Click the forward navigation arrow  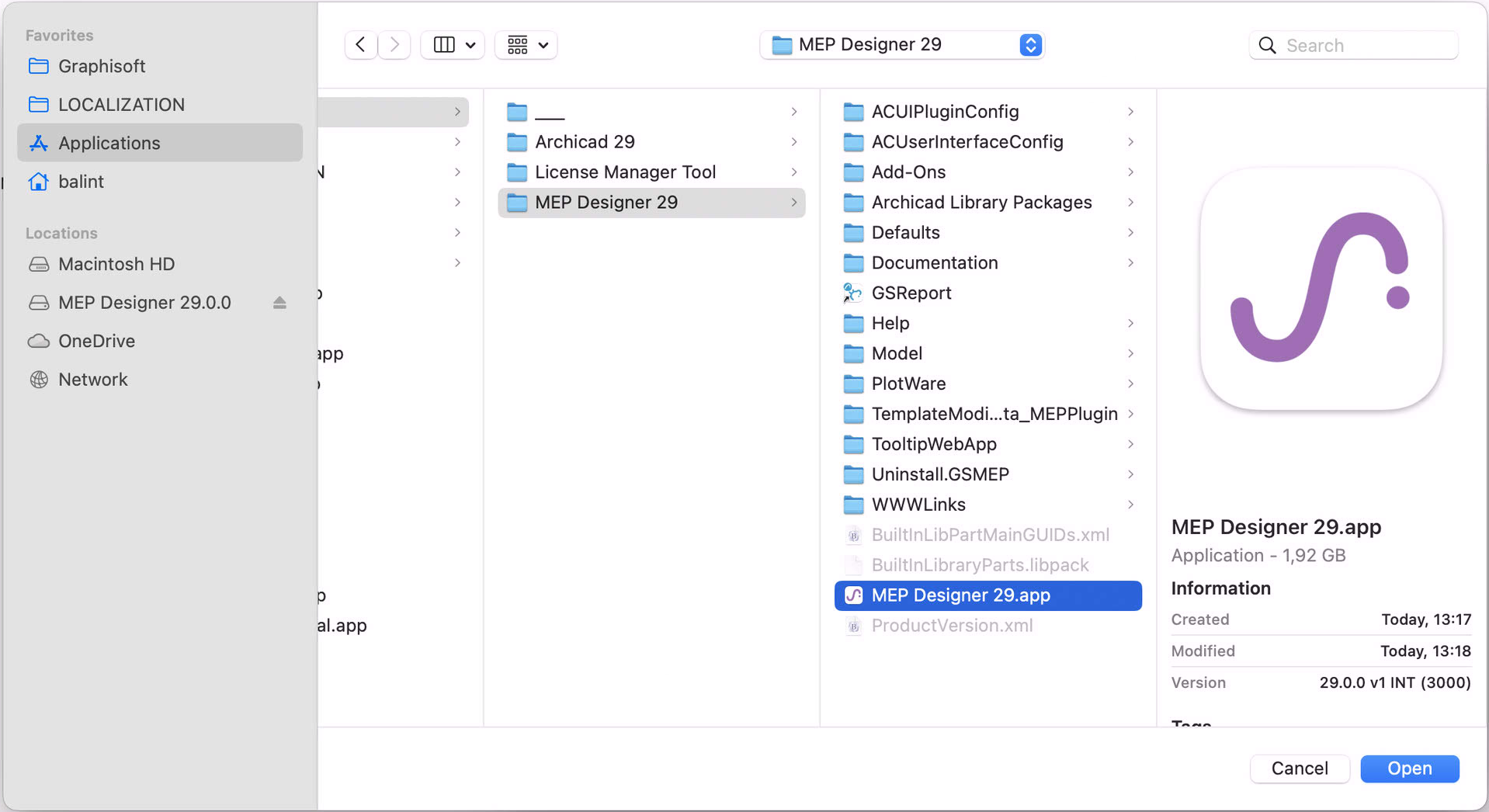tap(394, 45)
